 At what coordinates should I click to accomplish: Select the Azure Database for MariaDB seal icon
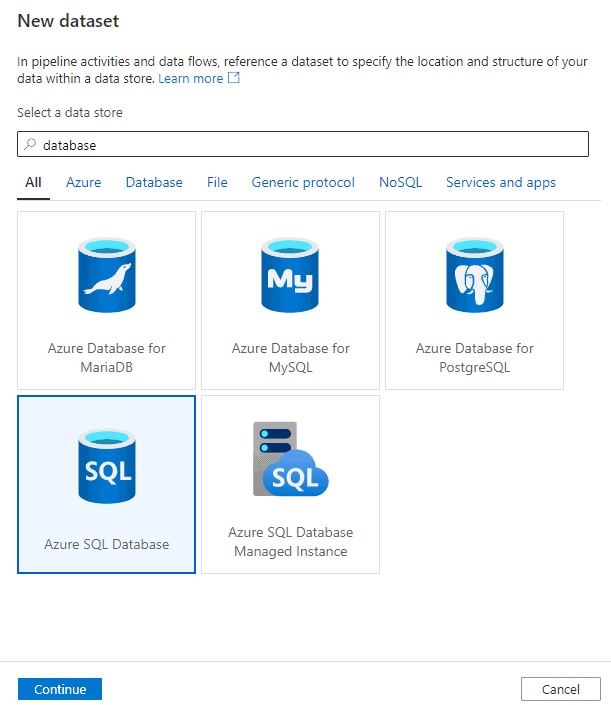pos(107,275)
